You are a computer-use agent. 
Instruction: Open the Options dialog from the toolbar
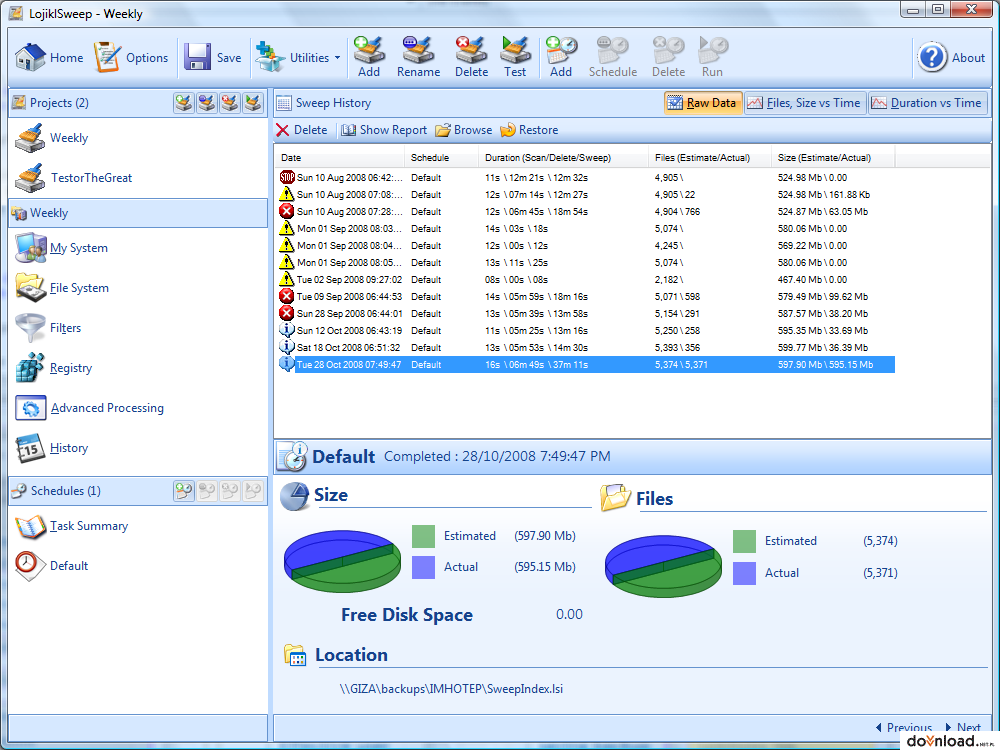(x=131, y=57)
